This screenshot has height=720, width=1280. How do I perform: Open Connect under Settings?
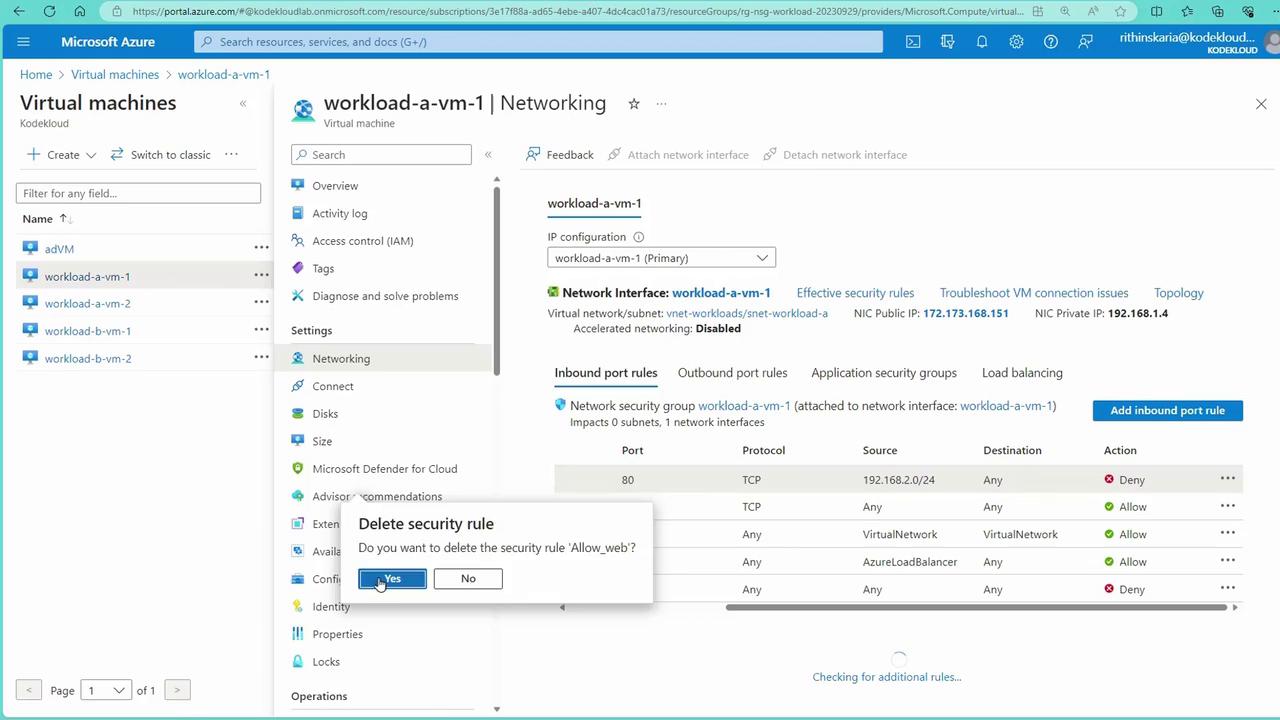point(333,386)
